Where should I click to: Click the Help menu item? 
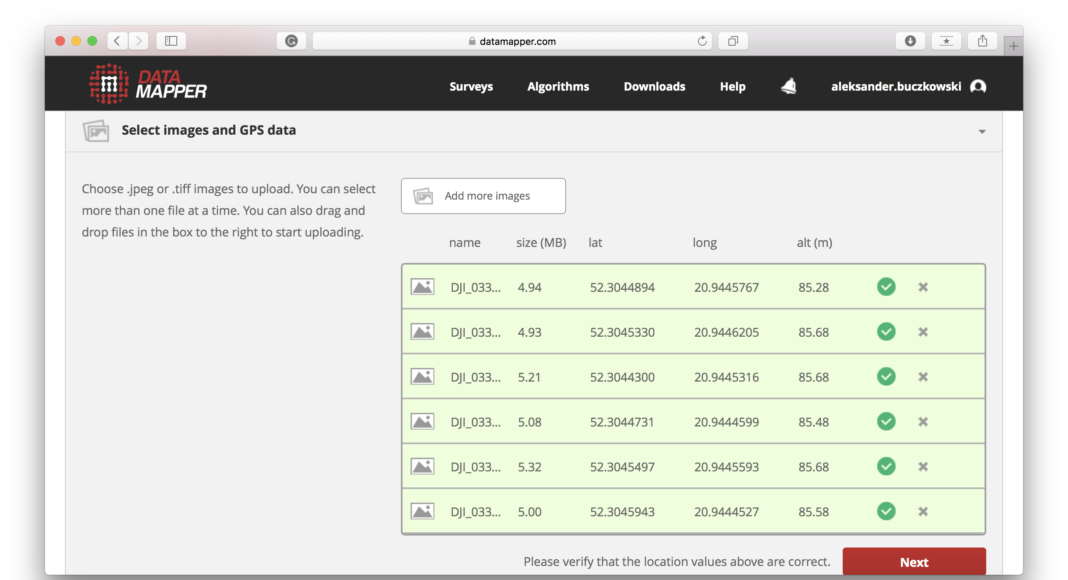click(x=732, y=87)
